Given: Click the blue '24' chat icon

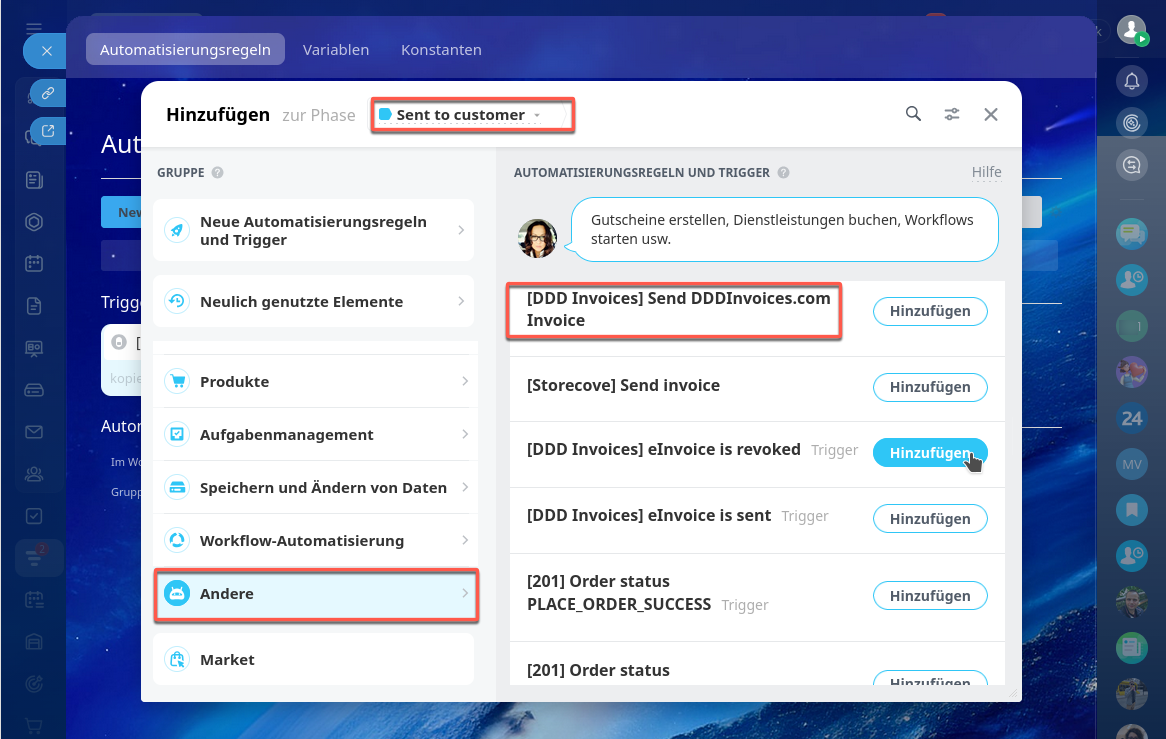Looking at the screenshot, I should (x=1132, y=418).
